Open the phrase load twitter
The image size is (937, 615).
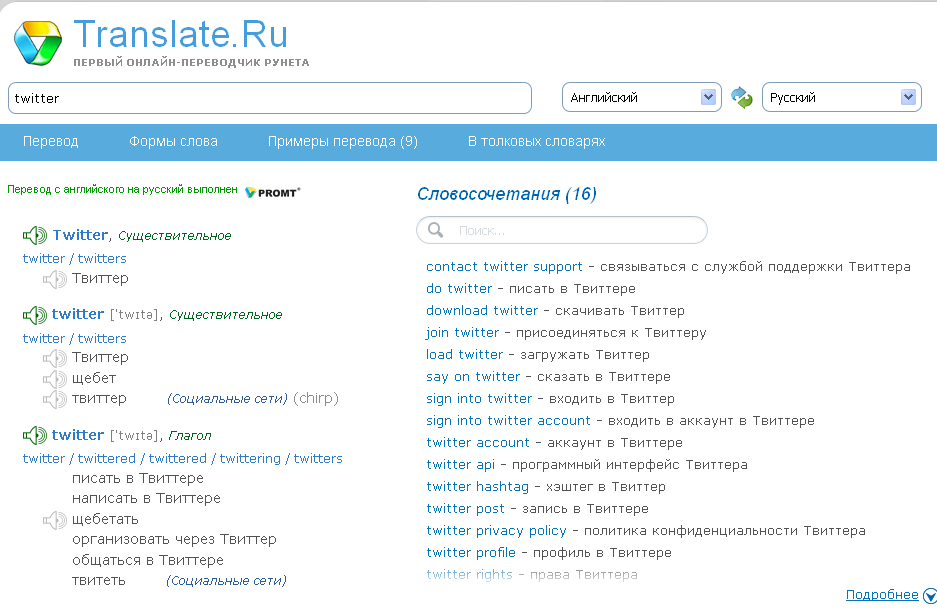pos(464,354)
